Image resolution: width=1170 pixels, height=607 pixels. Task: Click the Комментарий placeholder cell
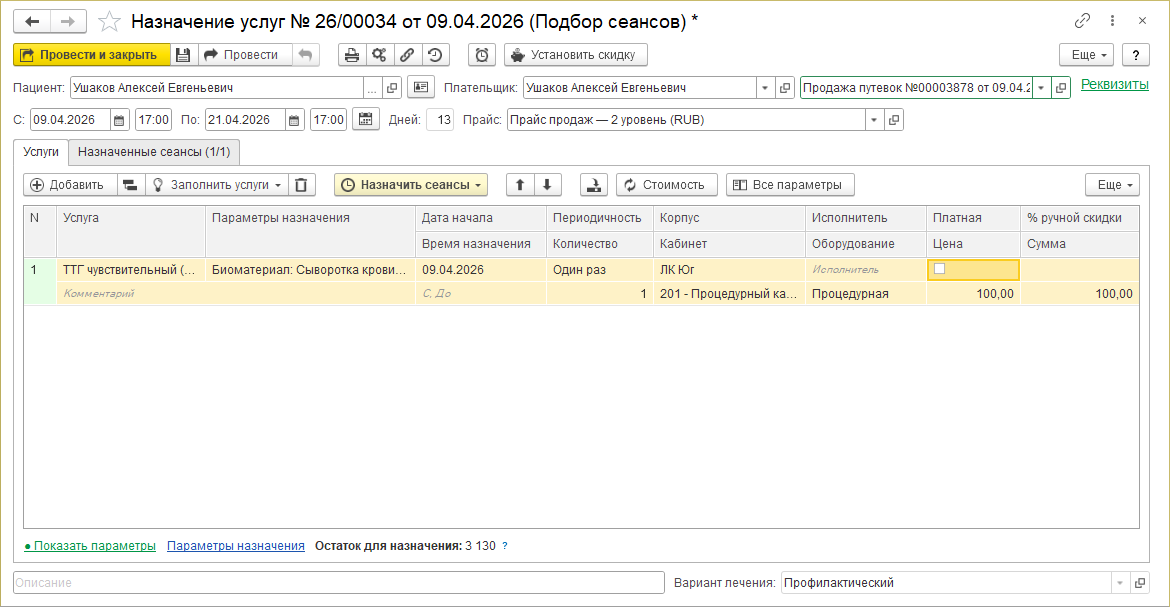[236, 293]
